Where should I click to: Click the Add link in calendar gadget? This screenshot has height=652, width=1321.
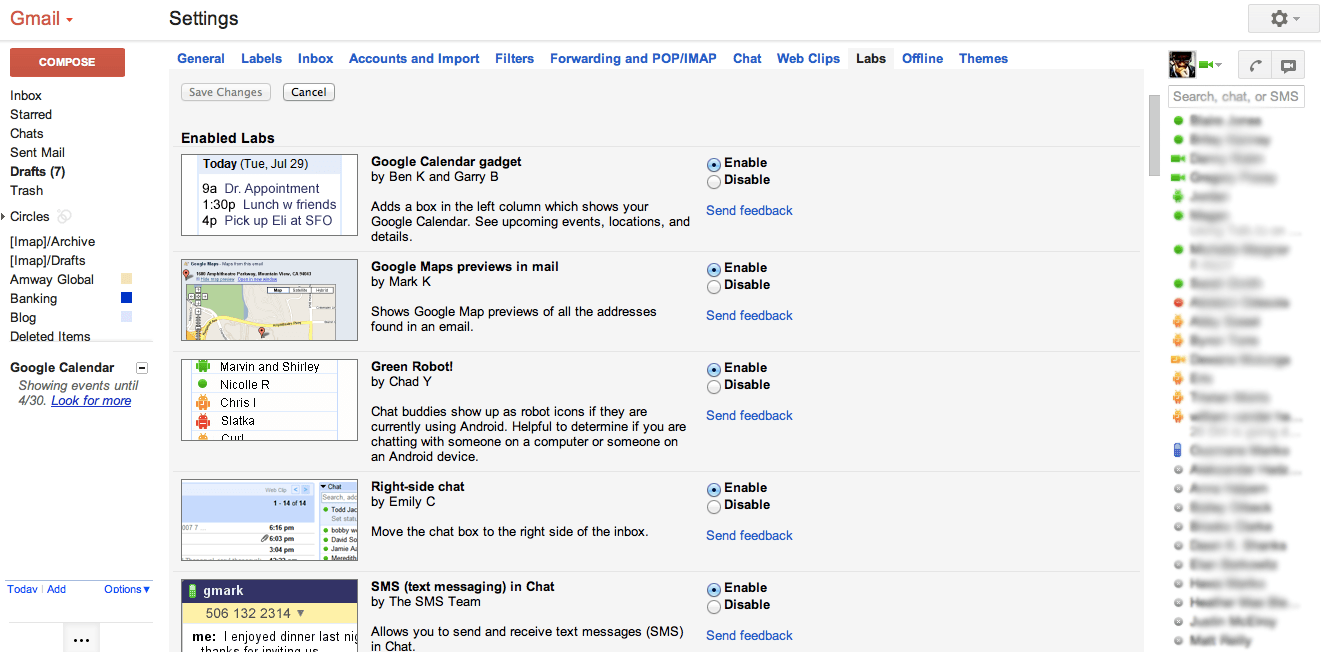(x=56, y=589)
